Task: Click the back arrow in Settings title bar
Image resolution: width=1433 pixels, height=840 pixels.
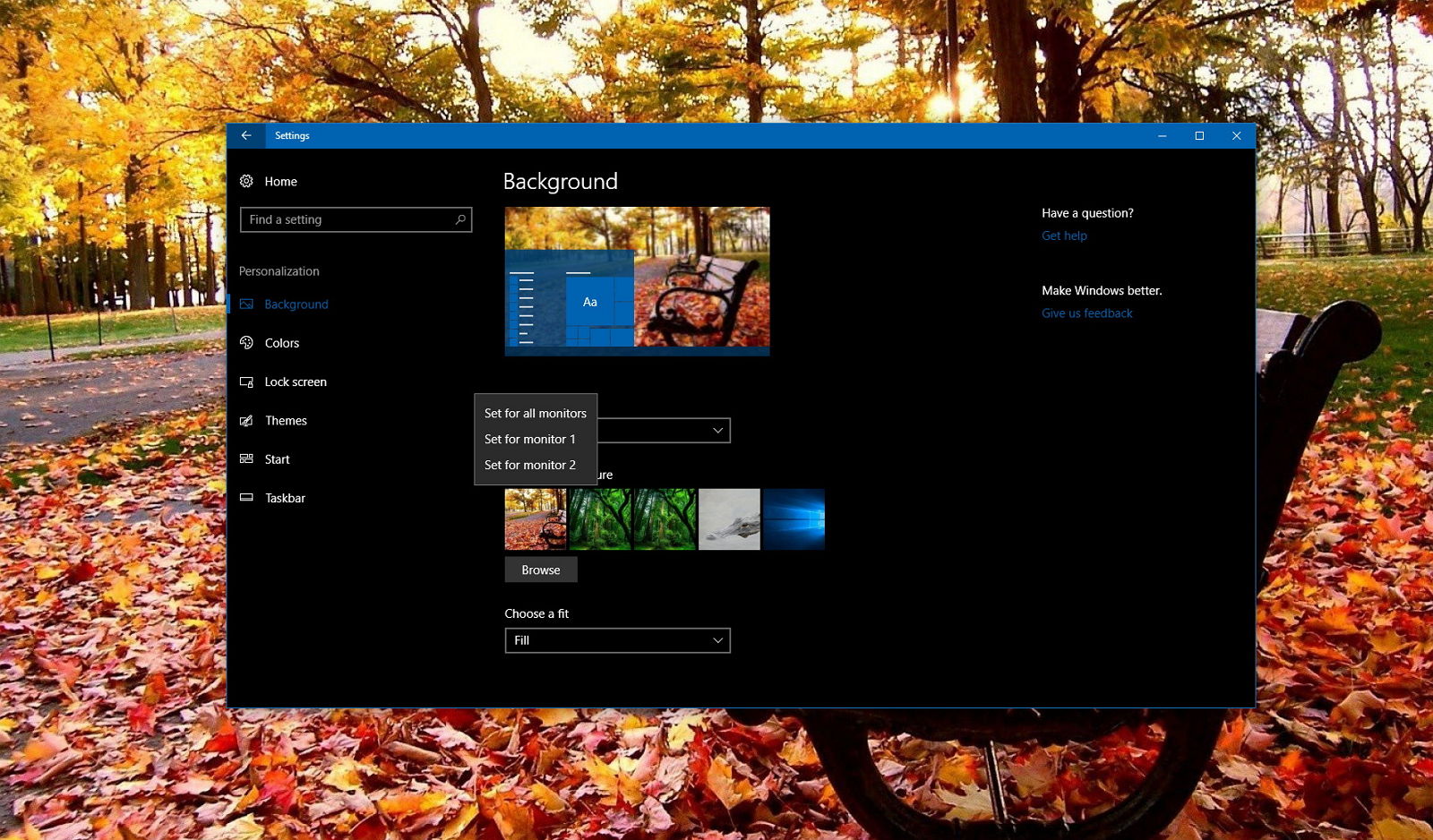Action: pos(246,135)
